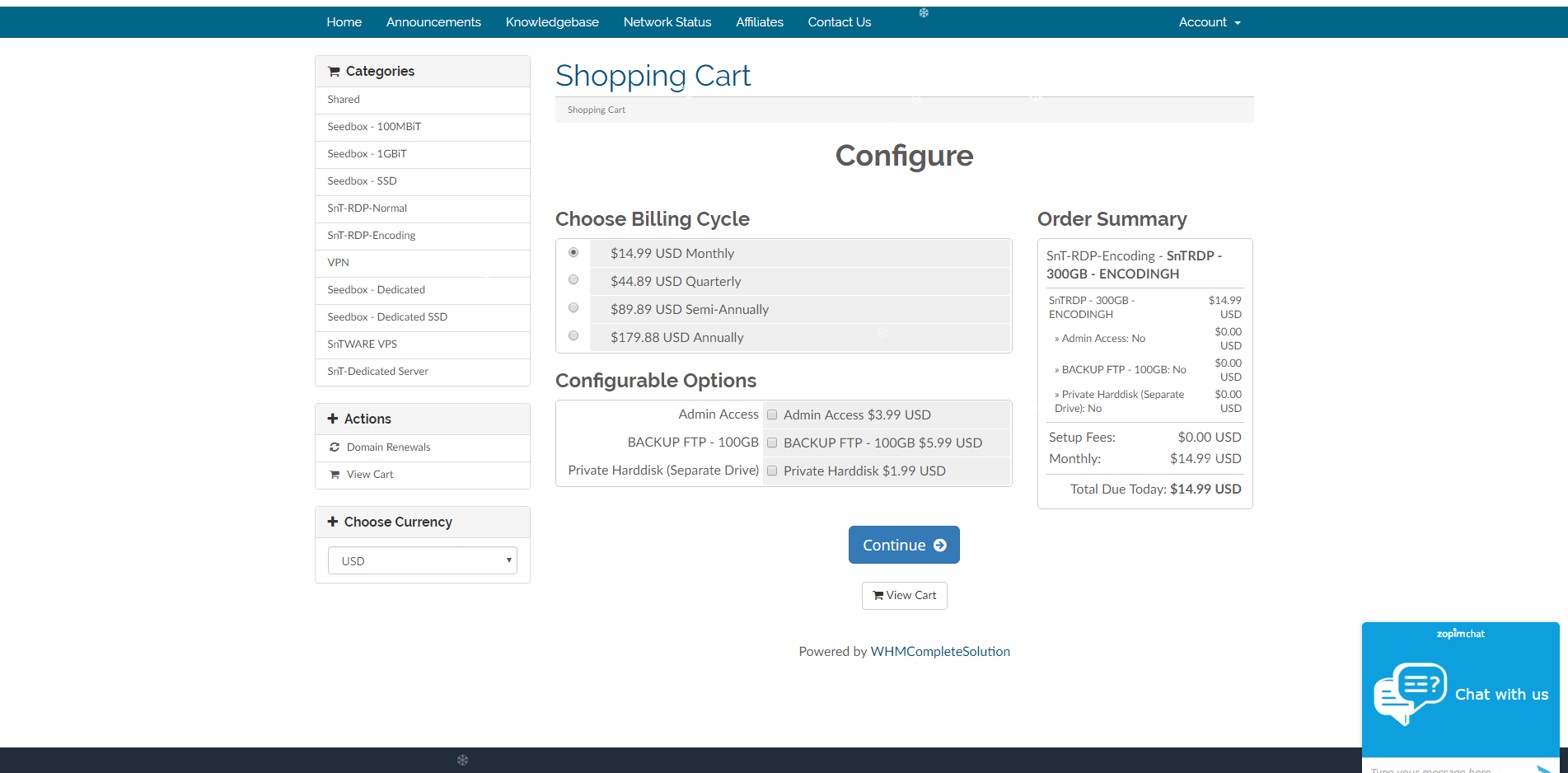Image resolution: width=1568 pixels, height=773 pixels.
Task: Click the Order Summary heading
Action: click(1112, 219)
